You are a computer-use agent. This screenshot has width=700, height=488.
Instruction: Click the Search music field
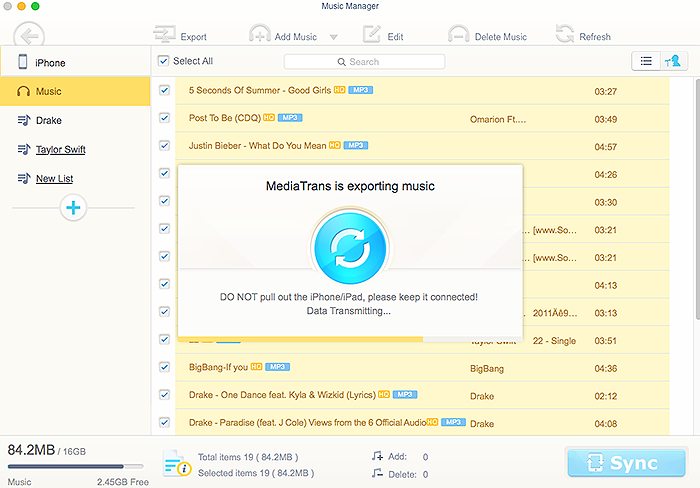click(x=364, y=62)
